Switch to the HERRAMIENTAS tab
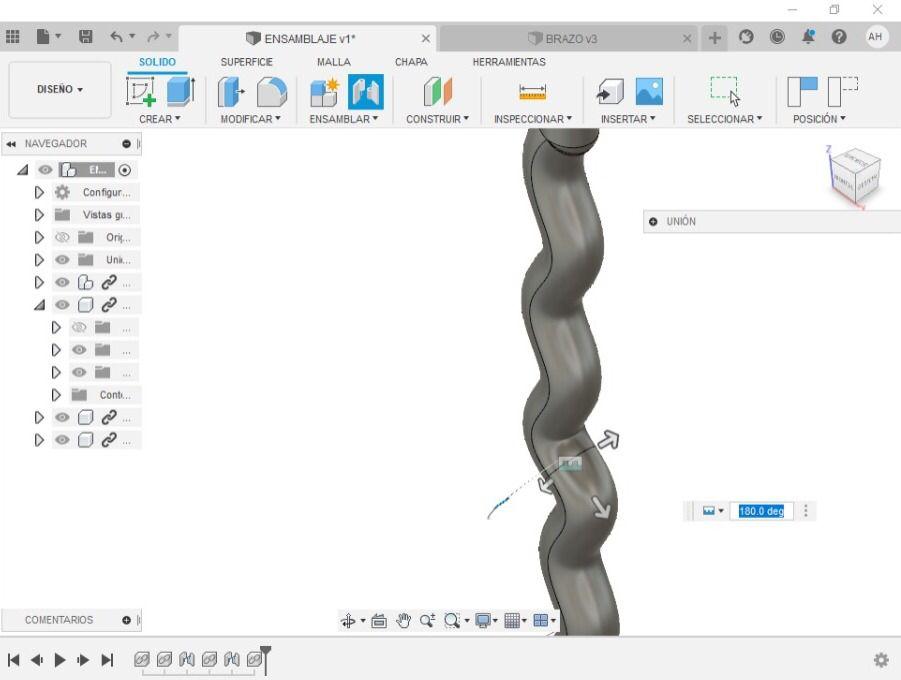The image size is (901, 680). (509, 62)
